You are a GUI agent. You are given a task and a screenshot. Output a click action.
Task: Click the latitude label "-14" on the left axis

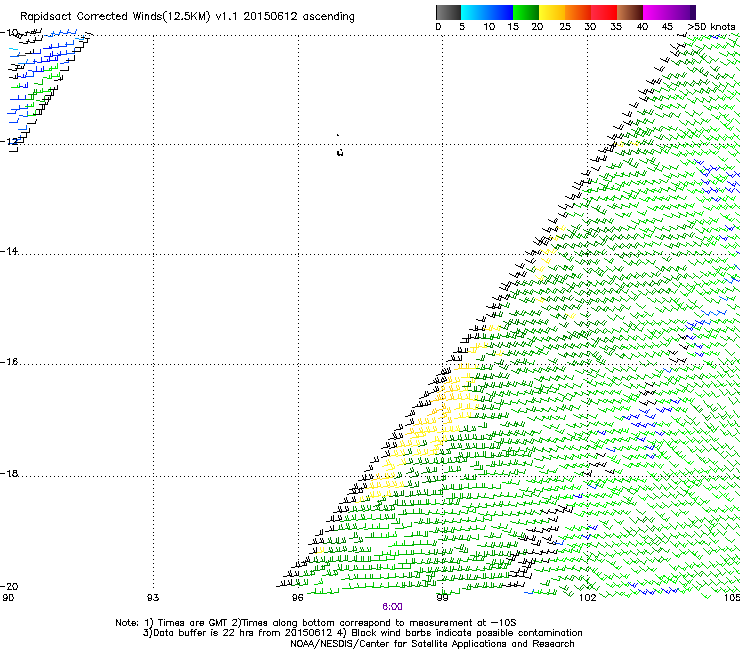point(9,251)
